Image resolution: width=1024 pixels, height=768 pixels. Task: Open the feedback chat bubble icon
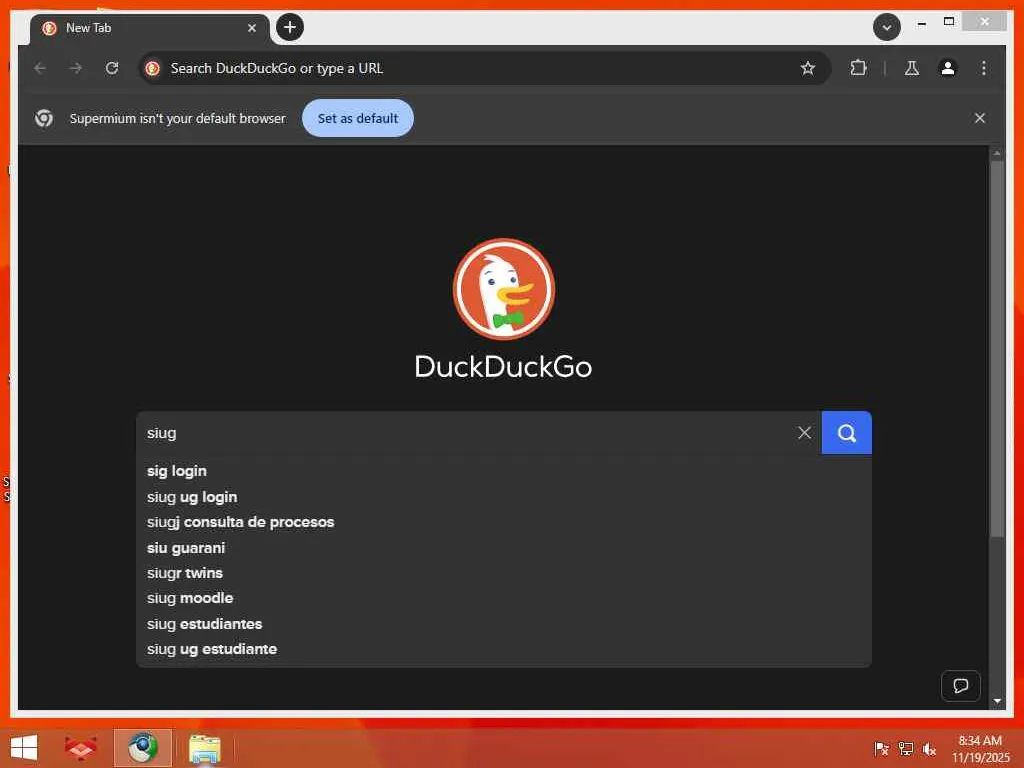click(x=960, y=686)
